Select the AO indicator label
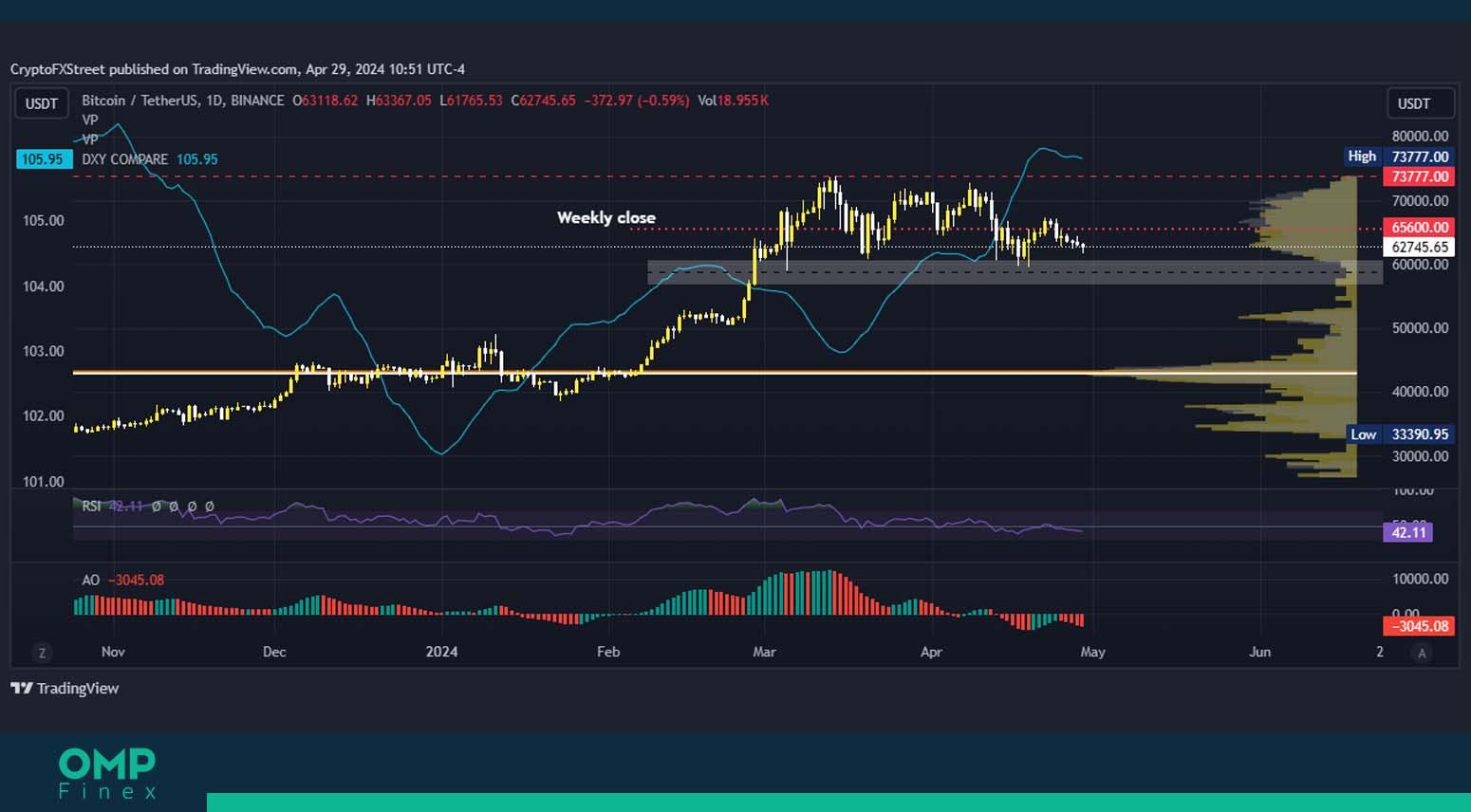The image size is (1471, 812). (90, 581)
